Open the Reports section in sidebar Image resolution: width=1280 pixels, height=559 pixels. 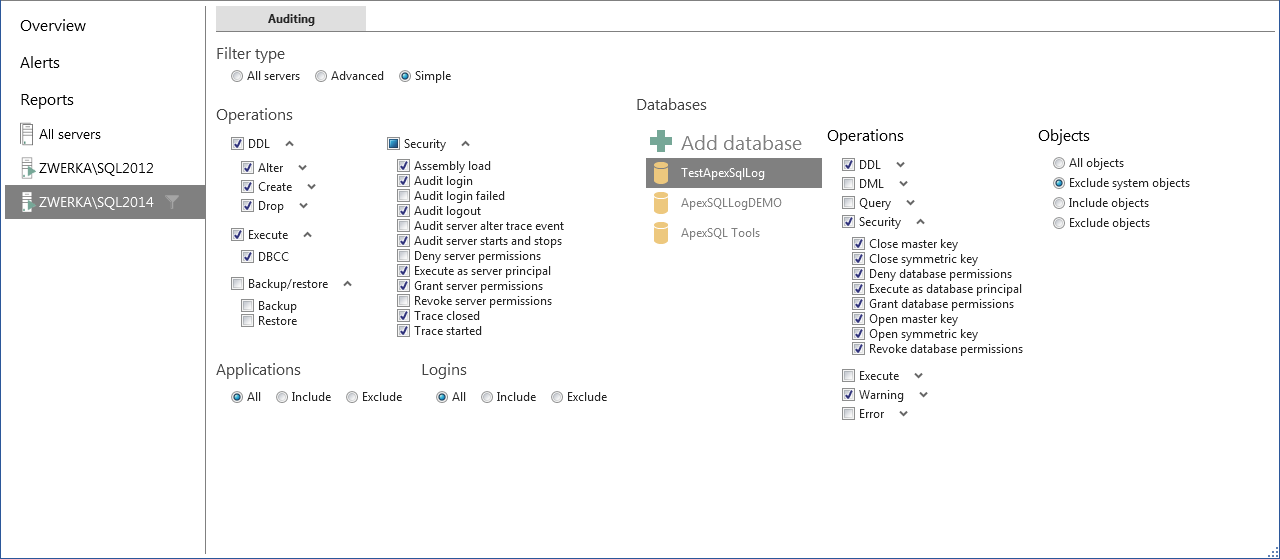tap(47, 100)
